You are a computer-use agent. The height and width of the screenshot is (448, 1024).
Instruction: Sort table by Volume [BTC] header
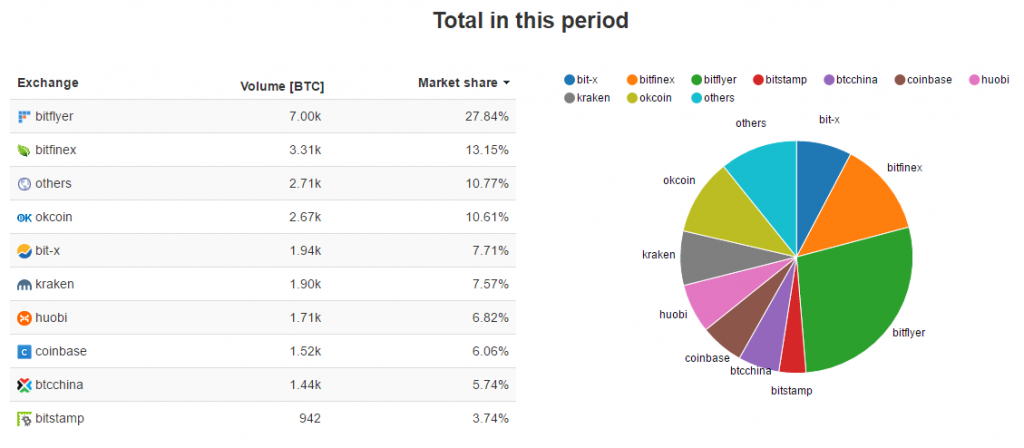[282, 85]
